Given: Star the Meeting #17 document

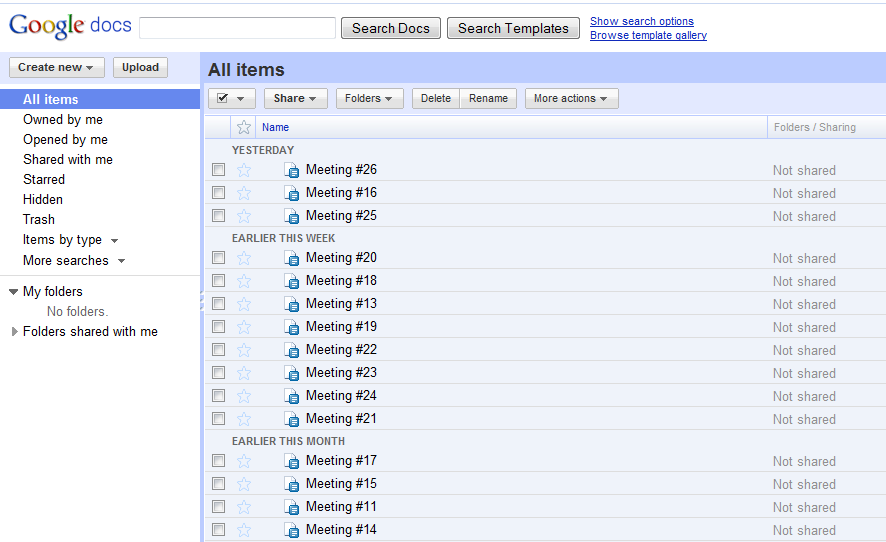Looking at the screenshot, I should 244,461.
